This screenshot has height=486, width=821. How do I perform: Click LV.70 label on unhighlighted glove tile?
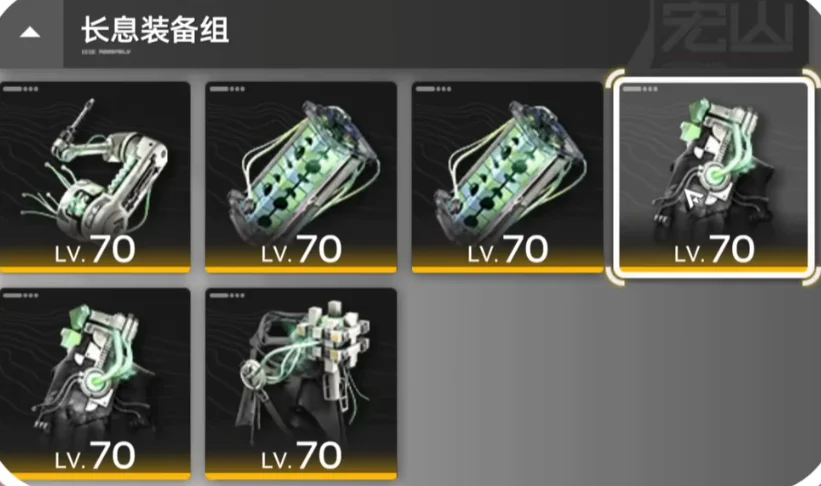pos(95,456)
